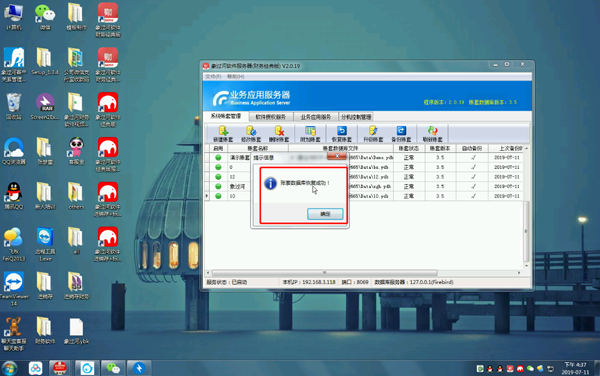Switch to the 软件授权服务 tab
The height and width of the screenshot is (376, 600).
[271, 117]
